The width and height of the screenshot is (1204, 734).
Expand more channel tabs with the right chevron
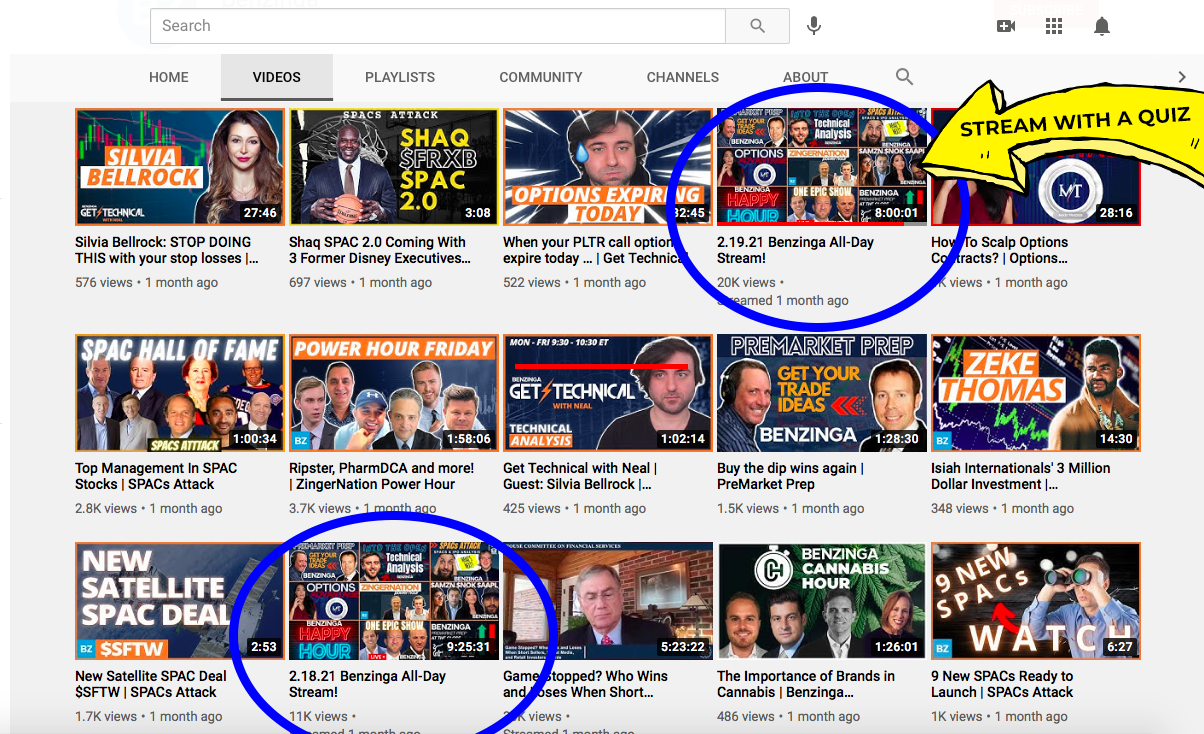[x=1181, y=76]
